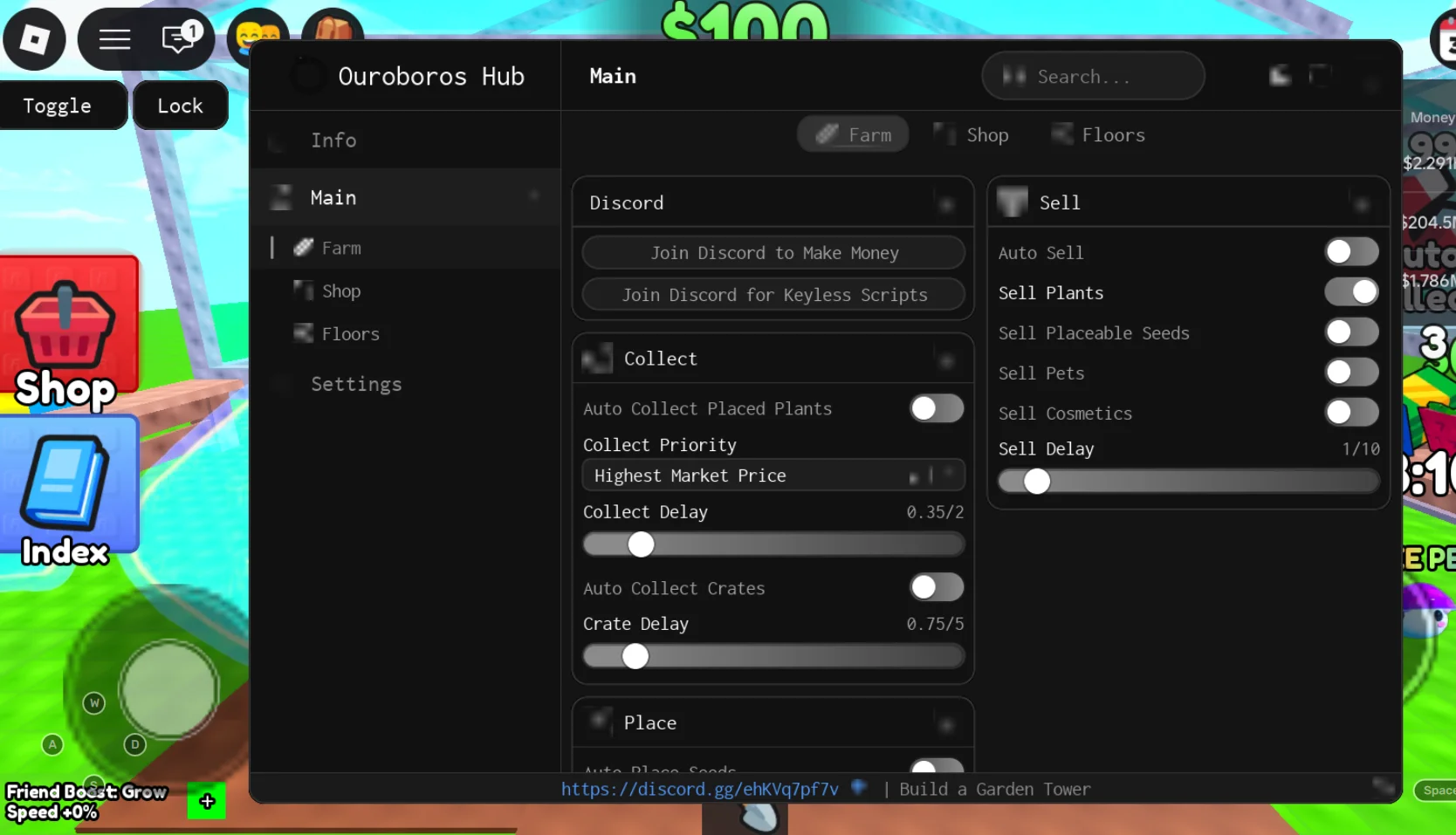The image size is (1456, 835).
Task: Switch to the Shop tab
Action: click(x=970, y=134)
